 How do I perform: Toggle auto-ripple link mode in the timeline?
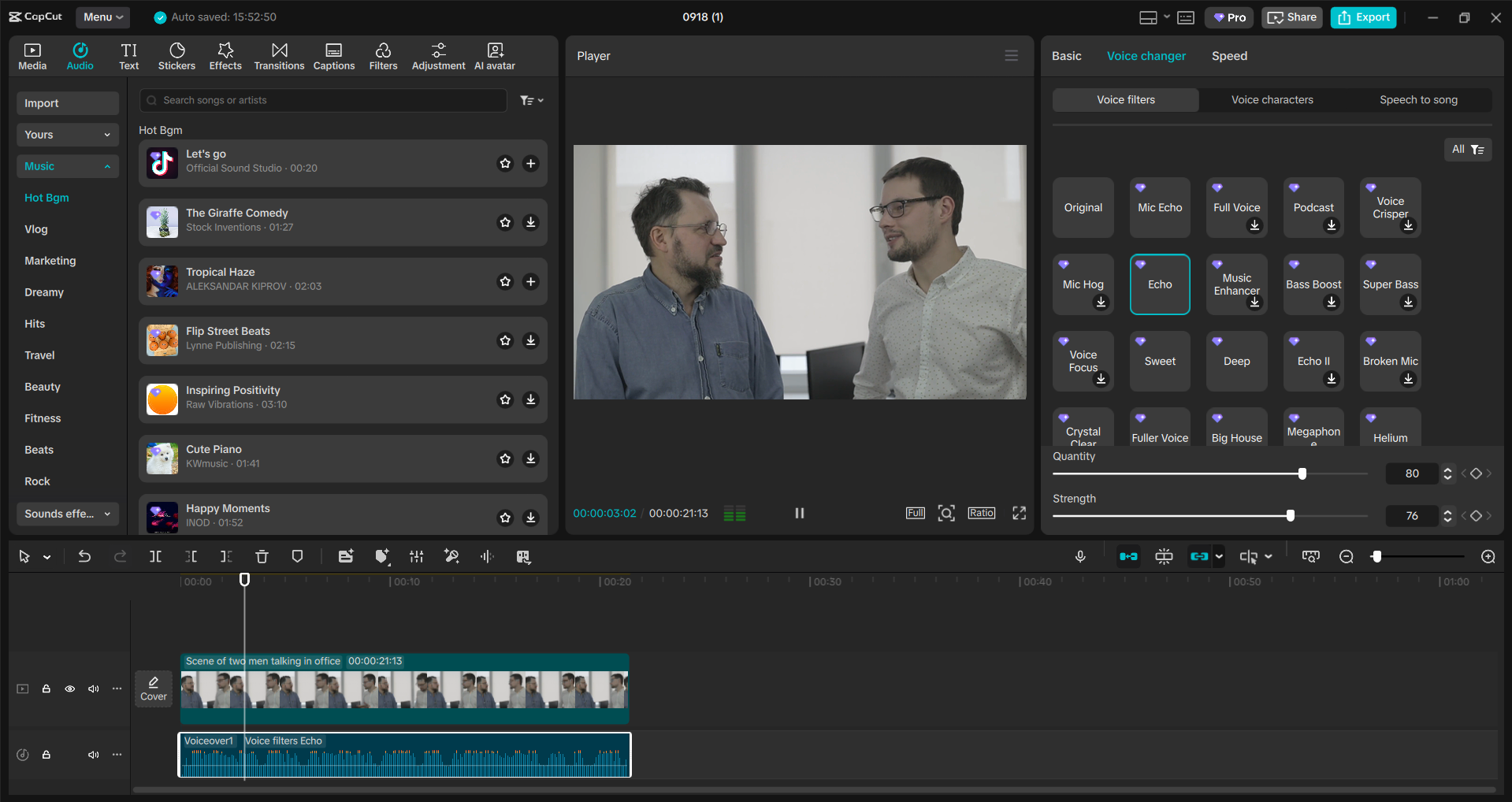point(1128,556)
